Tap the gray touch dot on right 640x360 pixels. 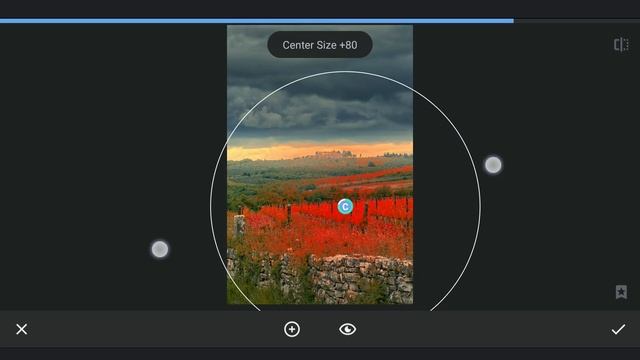pos(493,165)
